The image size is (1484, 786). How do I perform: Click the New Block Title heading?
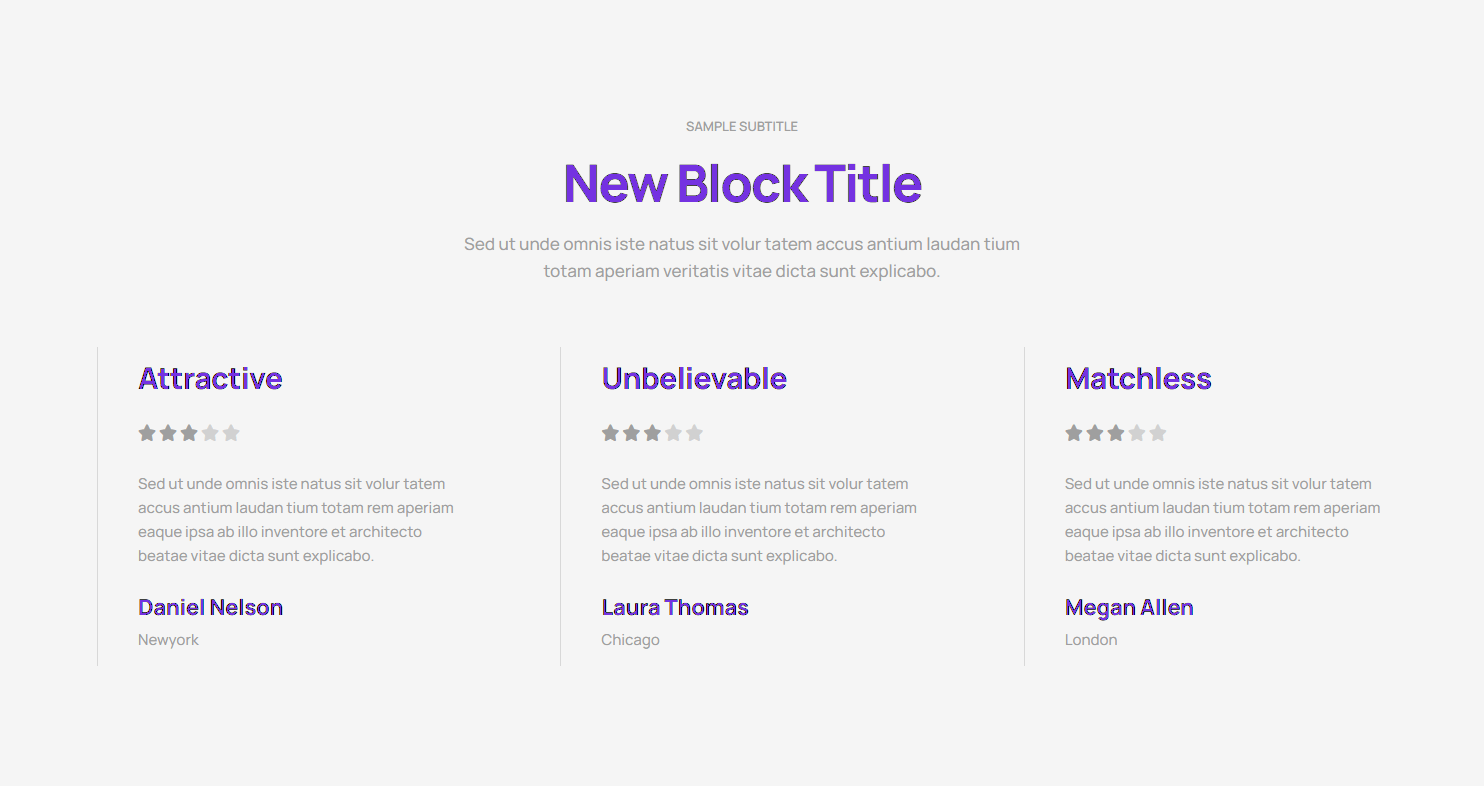[x=742, y=184]
